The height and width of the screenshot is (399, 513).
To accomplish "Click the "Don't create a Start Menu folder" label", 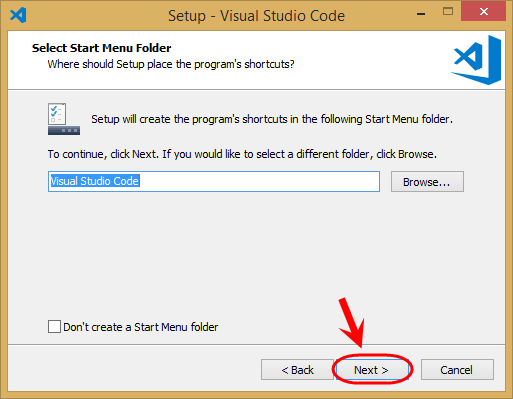I will click(x=141, y=327).
